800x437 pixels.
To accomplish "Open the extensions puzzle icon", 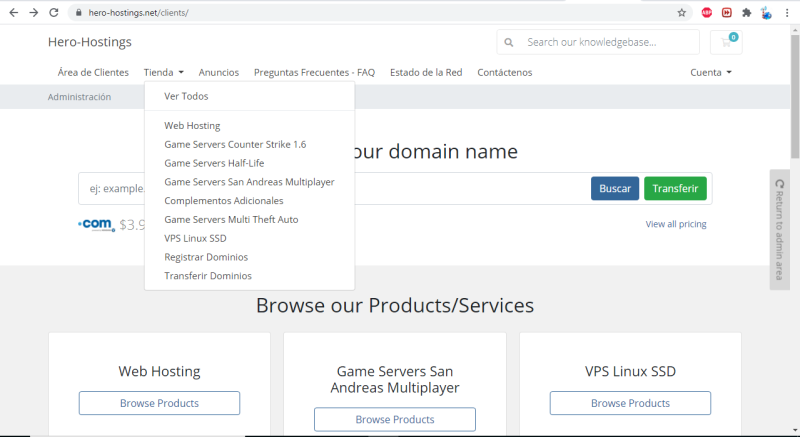I will [x=746, y=13].
